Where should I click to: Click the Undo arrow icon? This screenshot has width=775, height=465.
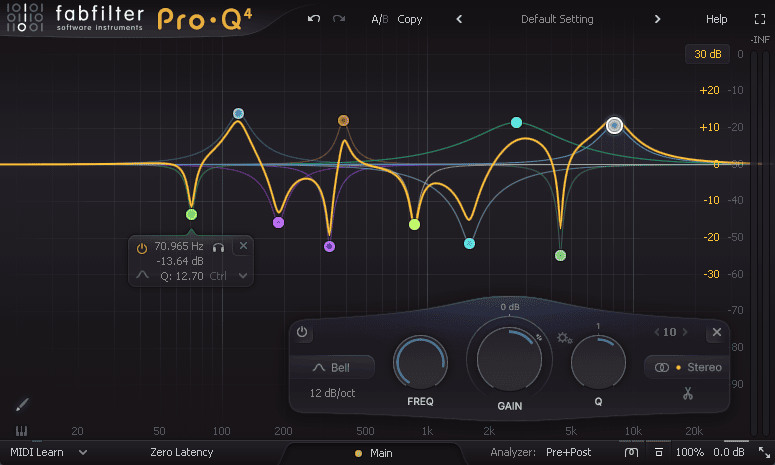314,19
